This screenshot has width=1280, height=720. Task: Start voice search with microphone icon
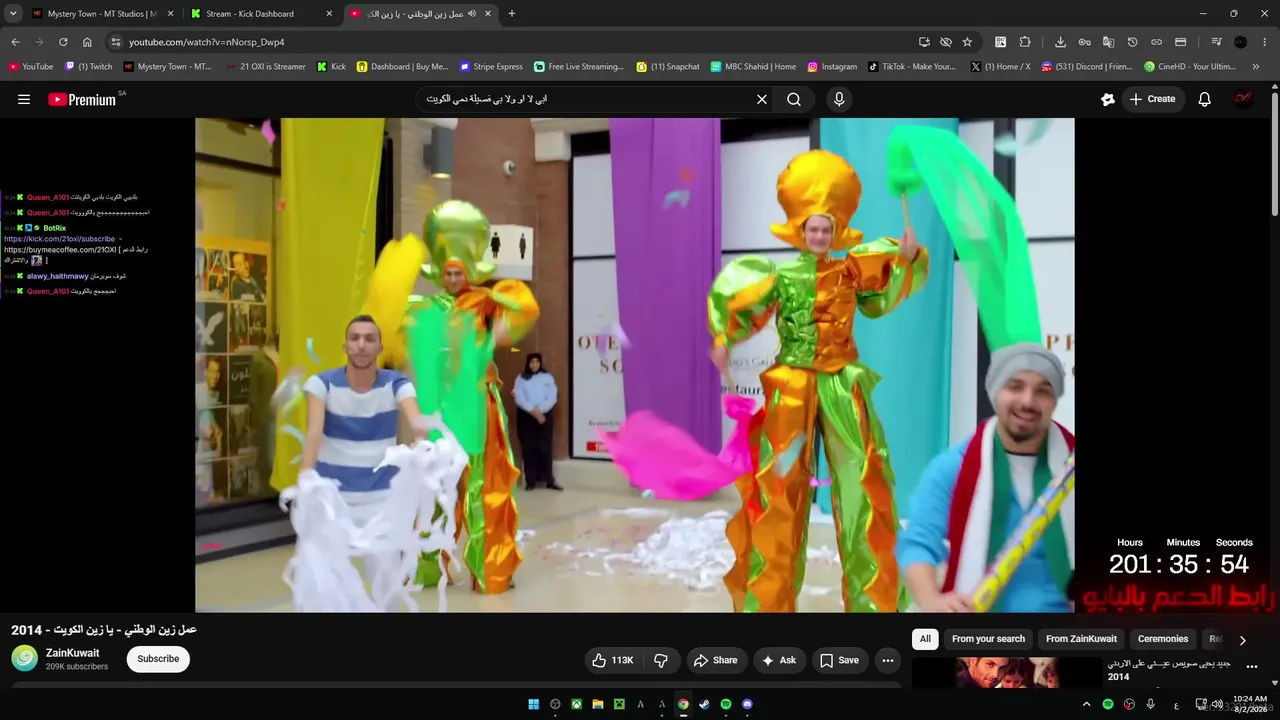click(839, 99)
